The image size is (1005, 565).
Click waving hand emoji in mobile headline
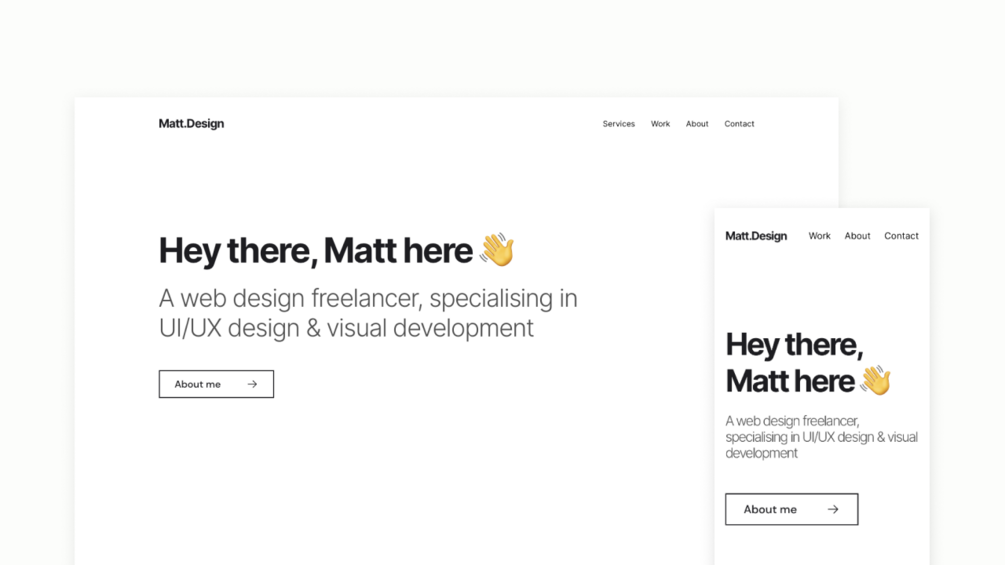(x=876, y=381)
